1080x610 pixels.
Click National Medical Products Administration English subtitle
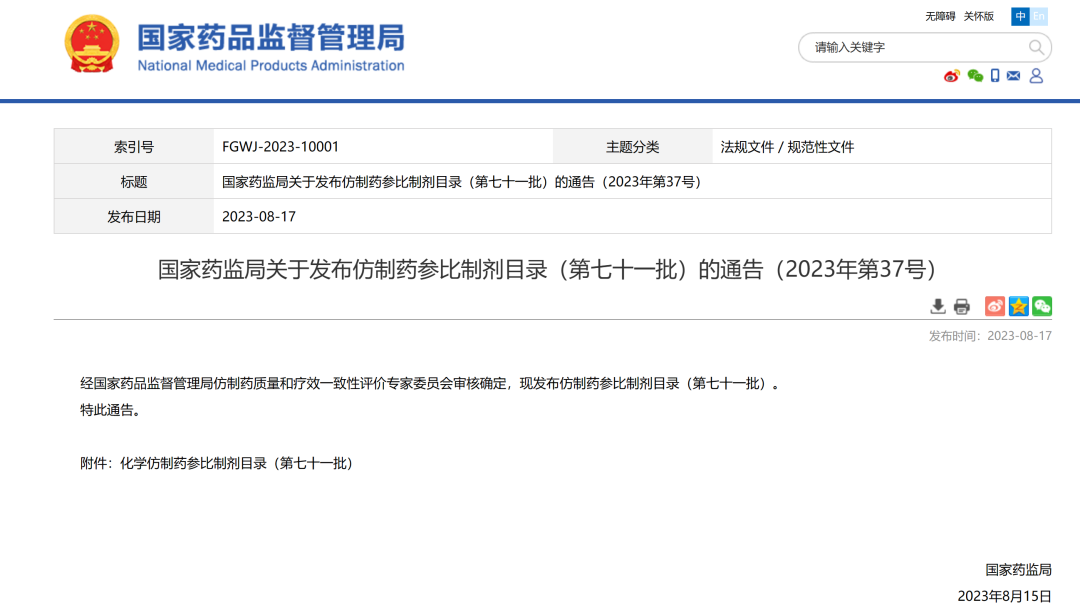(x=271, y=65)
